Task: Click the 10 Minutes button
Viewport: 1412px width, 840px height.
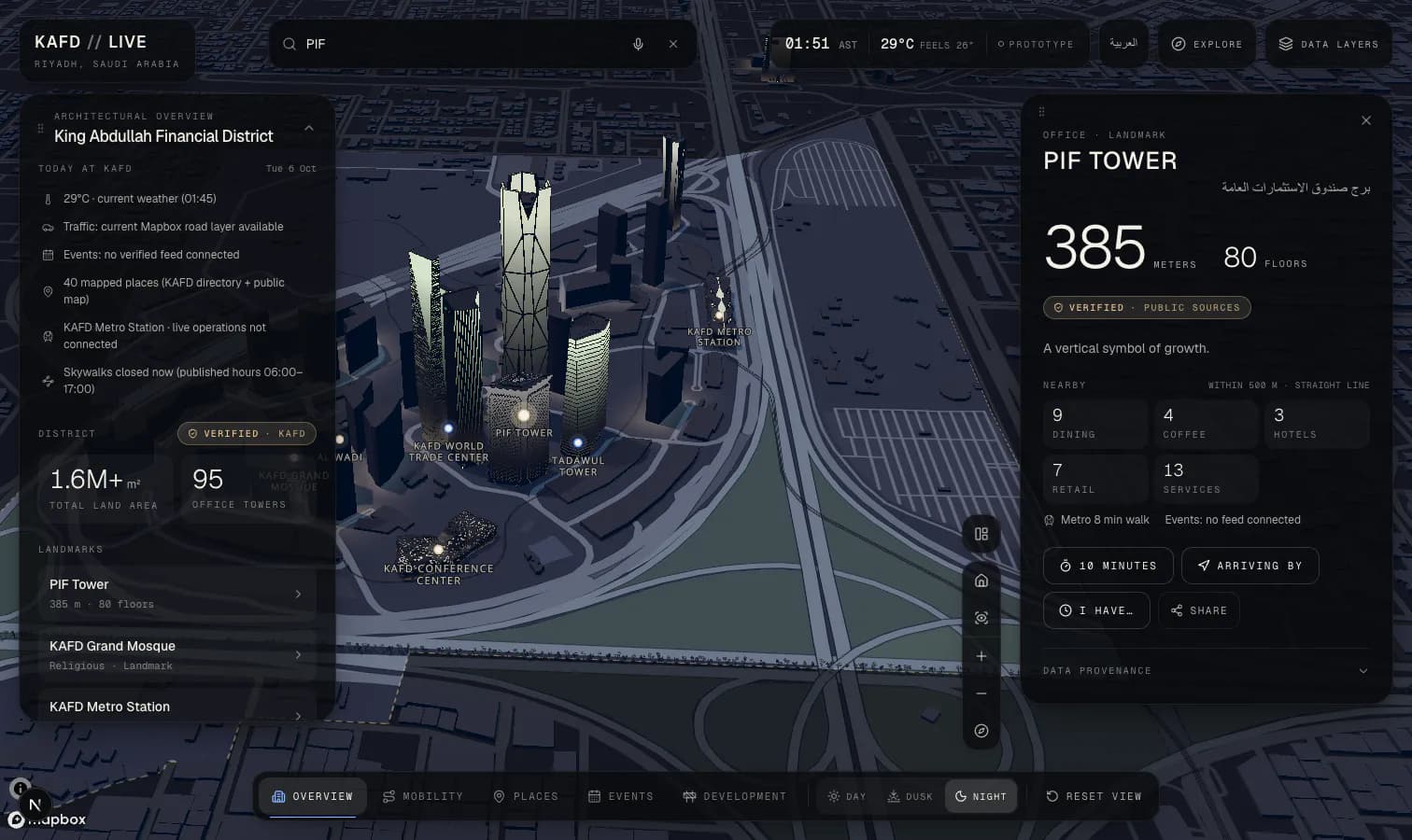Action: [1108, 566]
